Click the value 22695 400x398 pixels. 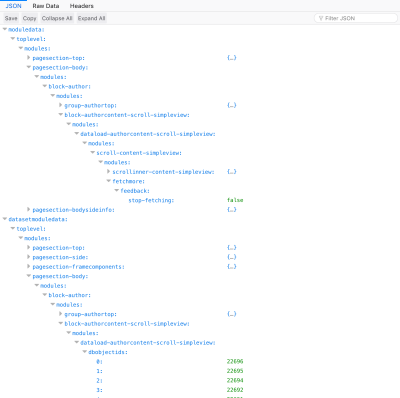click(x=235, y=371)
